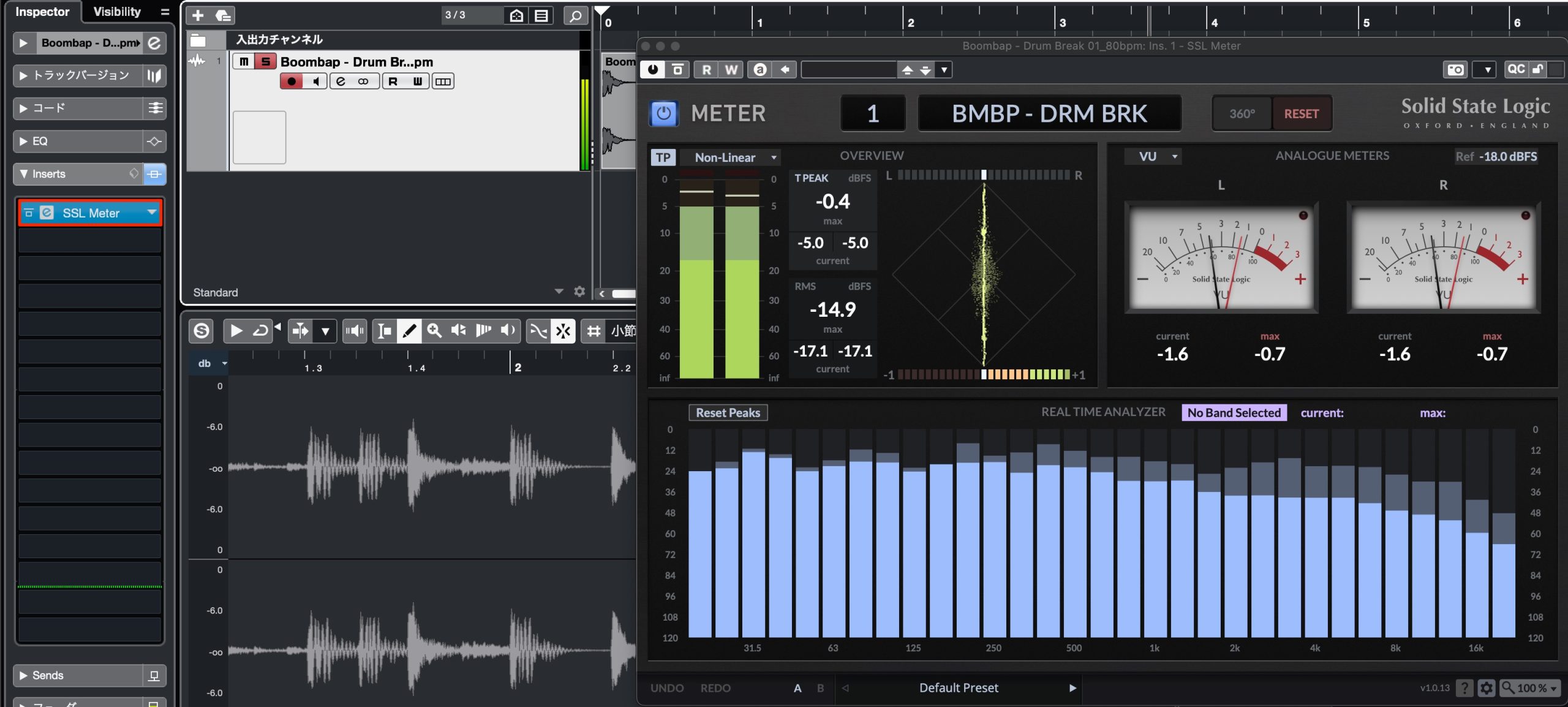Switch to the Visibility tab

pos(117,12)
